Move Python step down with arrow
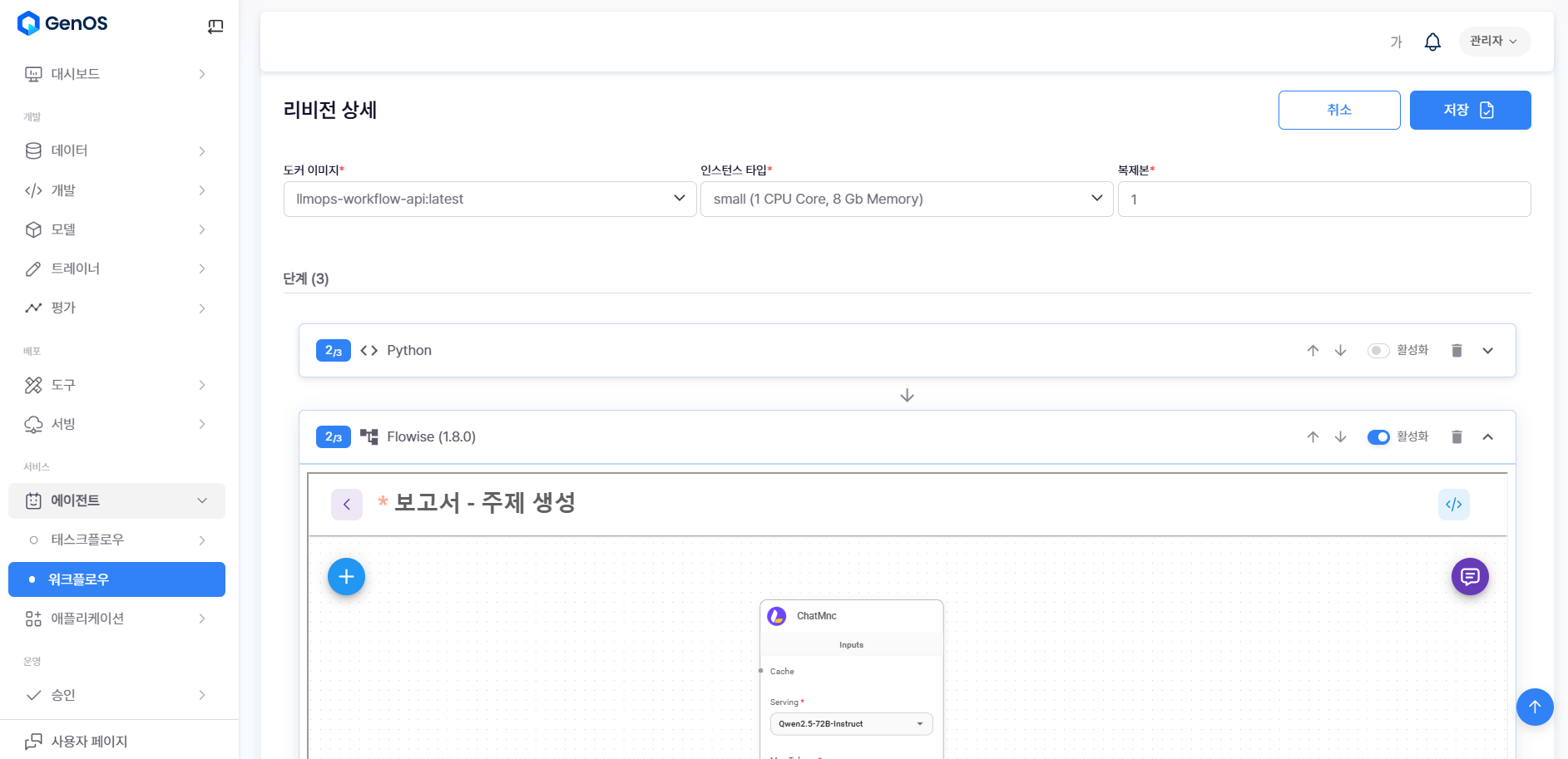 (x=1340, y=351)
